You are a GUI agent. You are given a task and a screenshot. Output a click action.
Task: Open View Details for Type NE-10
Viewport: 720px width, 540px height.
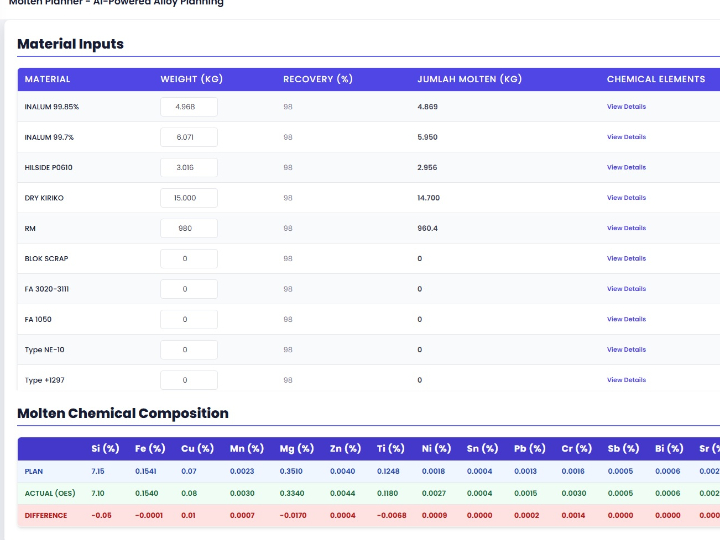[x=626, y=349]
